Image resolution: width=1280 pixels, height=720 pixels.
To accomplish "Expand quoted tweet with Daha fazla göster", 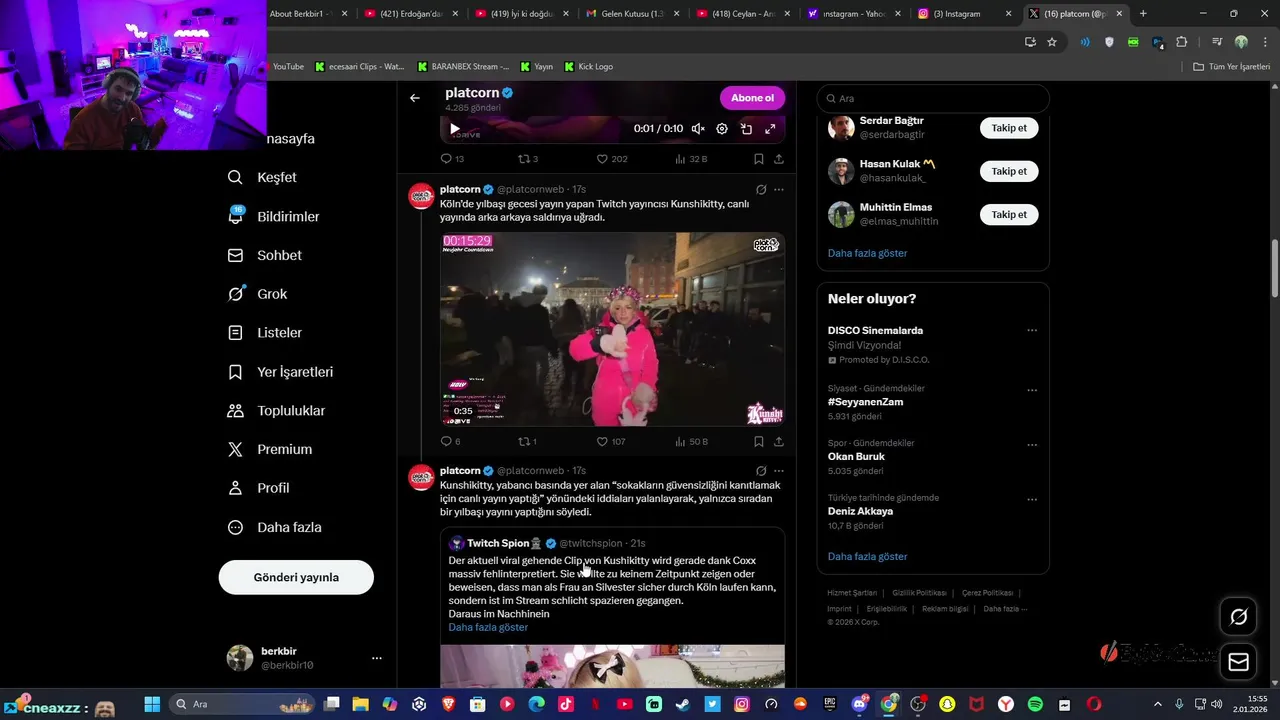I will (x=488, y=627).
